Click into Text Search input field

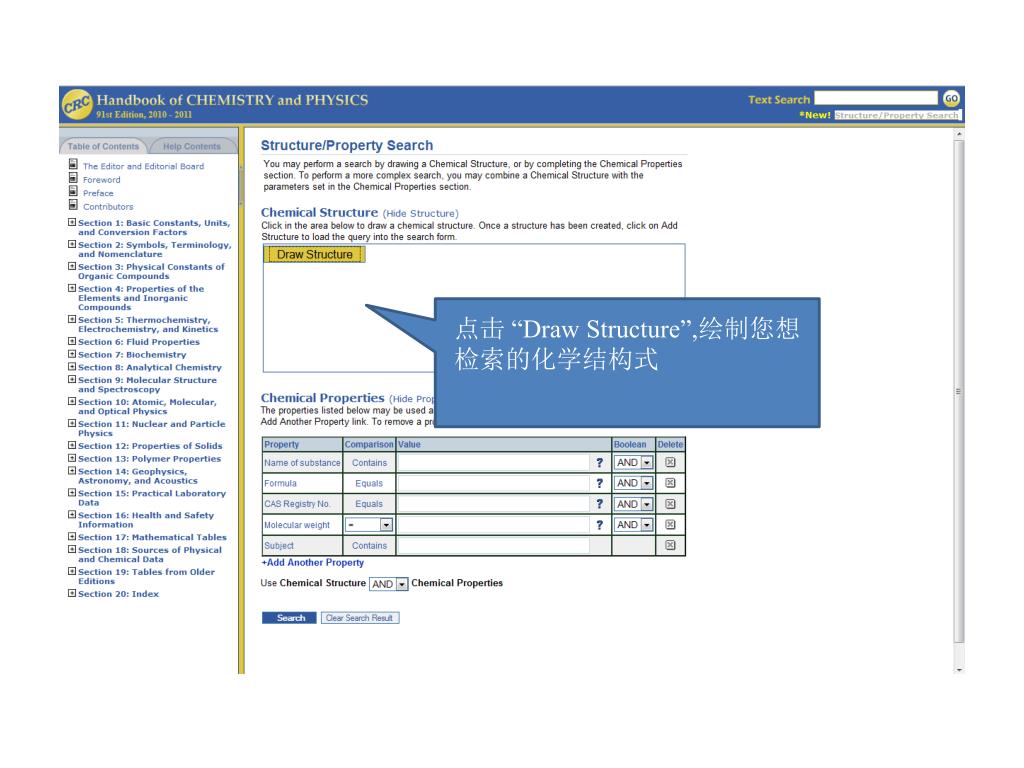[x=876, y=98]
